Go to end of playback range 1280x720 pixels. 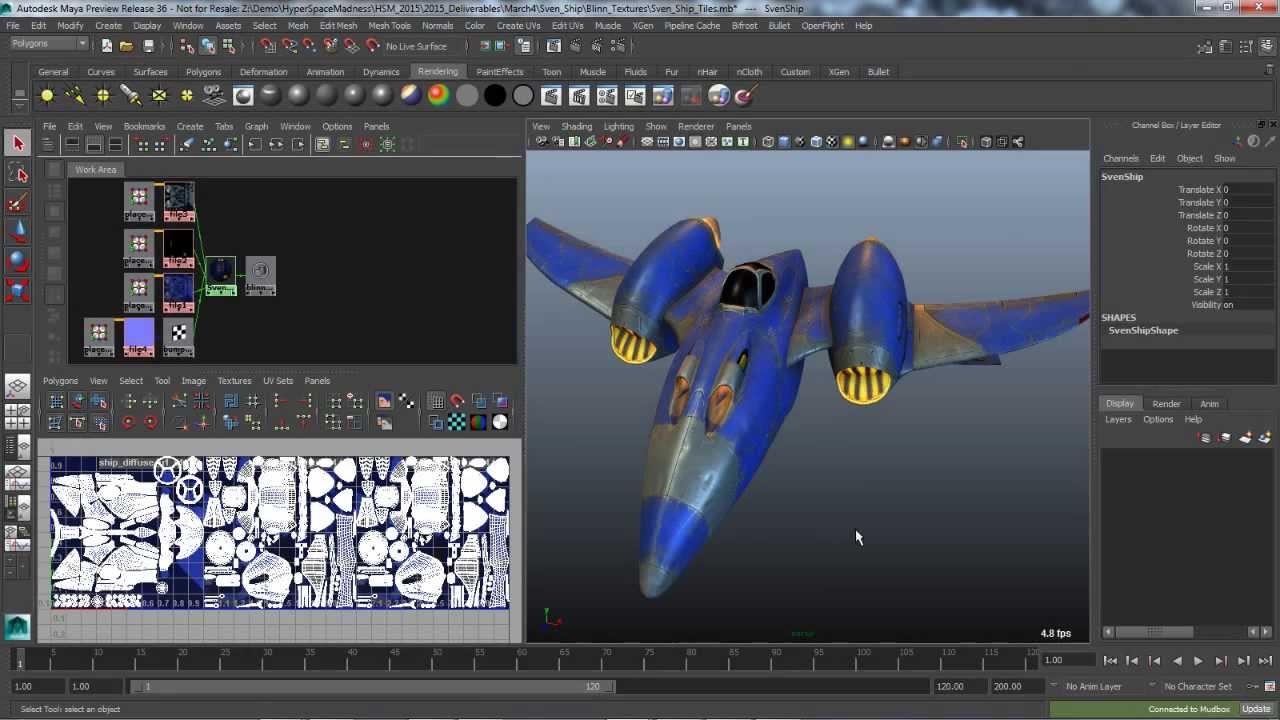(x=1264, y=661)
